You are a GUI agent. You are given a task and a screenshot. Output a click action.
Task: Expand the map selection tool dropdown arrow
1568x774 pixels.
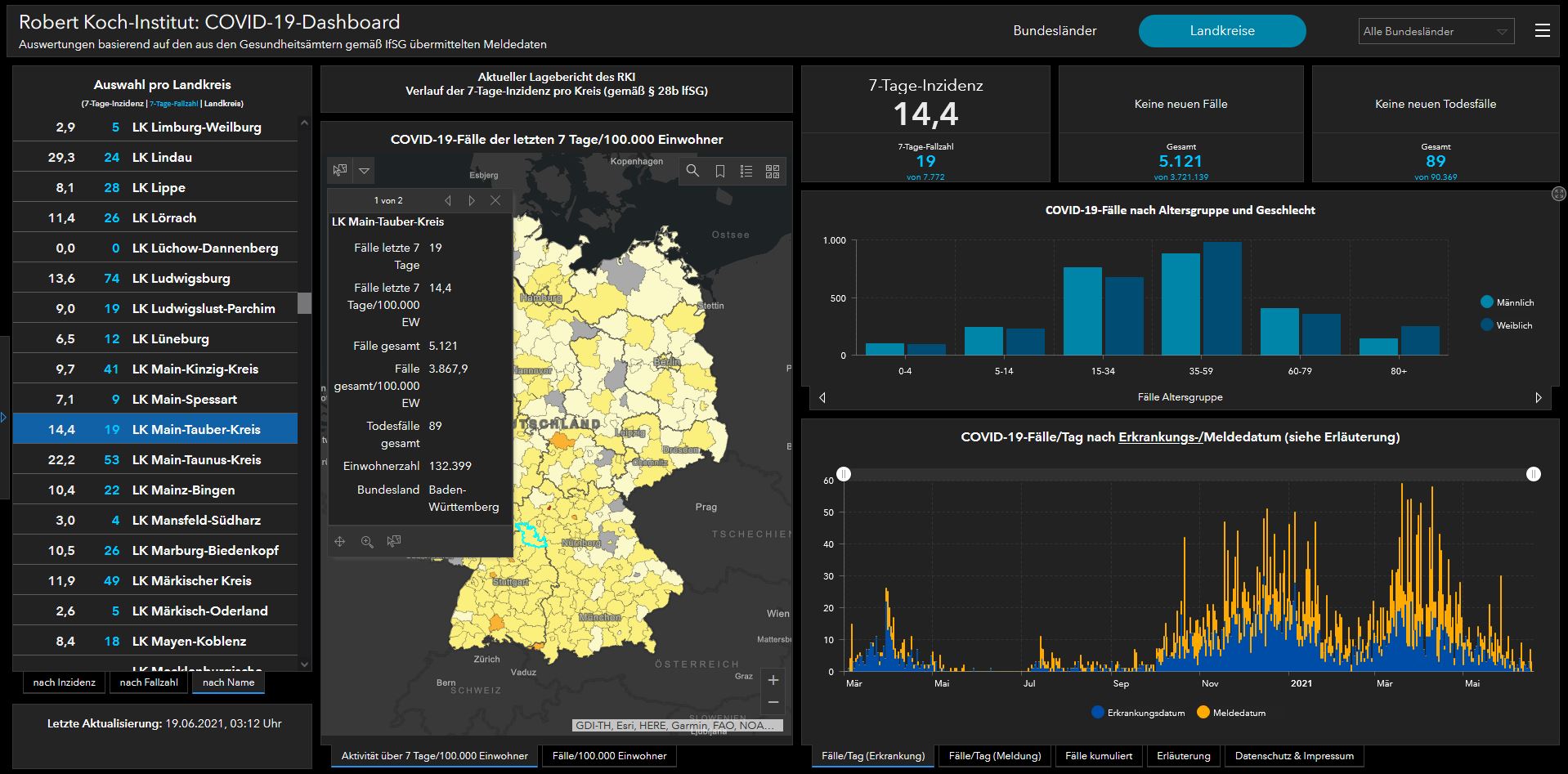[365, 171]
